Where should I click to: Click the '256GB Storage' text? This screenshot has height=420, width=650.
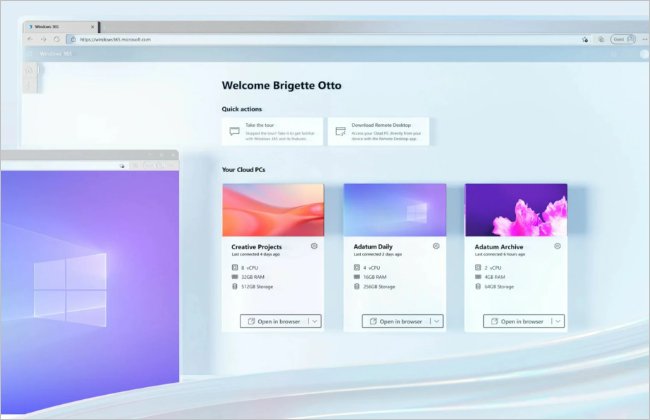[x=379, y=286]
